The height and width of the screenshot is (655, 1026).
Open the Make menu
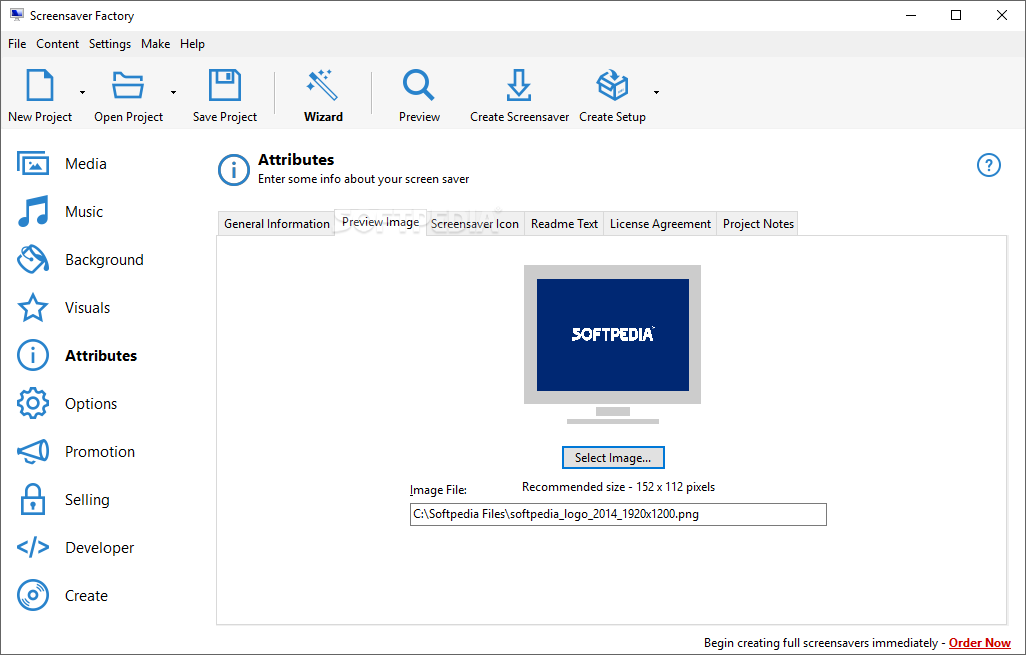click(x=156, y=44)
